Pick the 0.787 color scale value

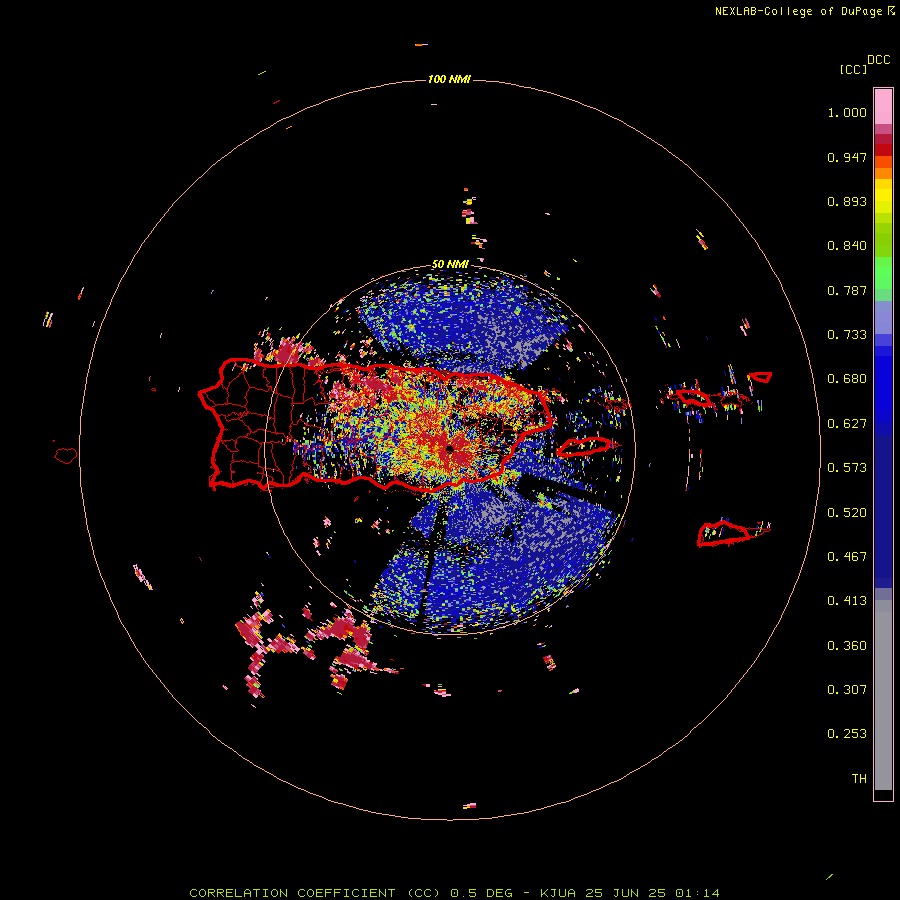point(847,290)
